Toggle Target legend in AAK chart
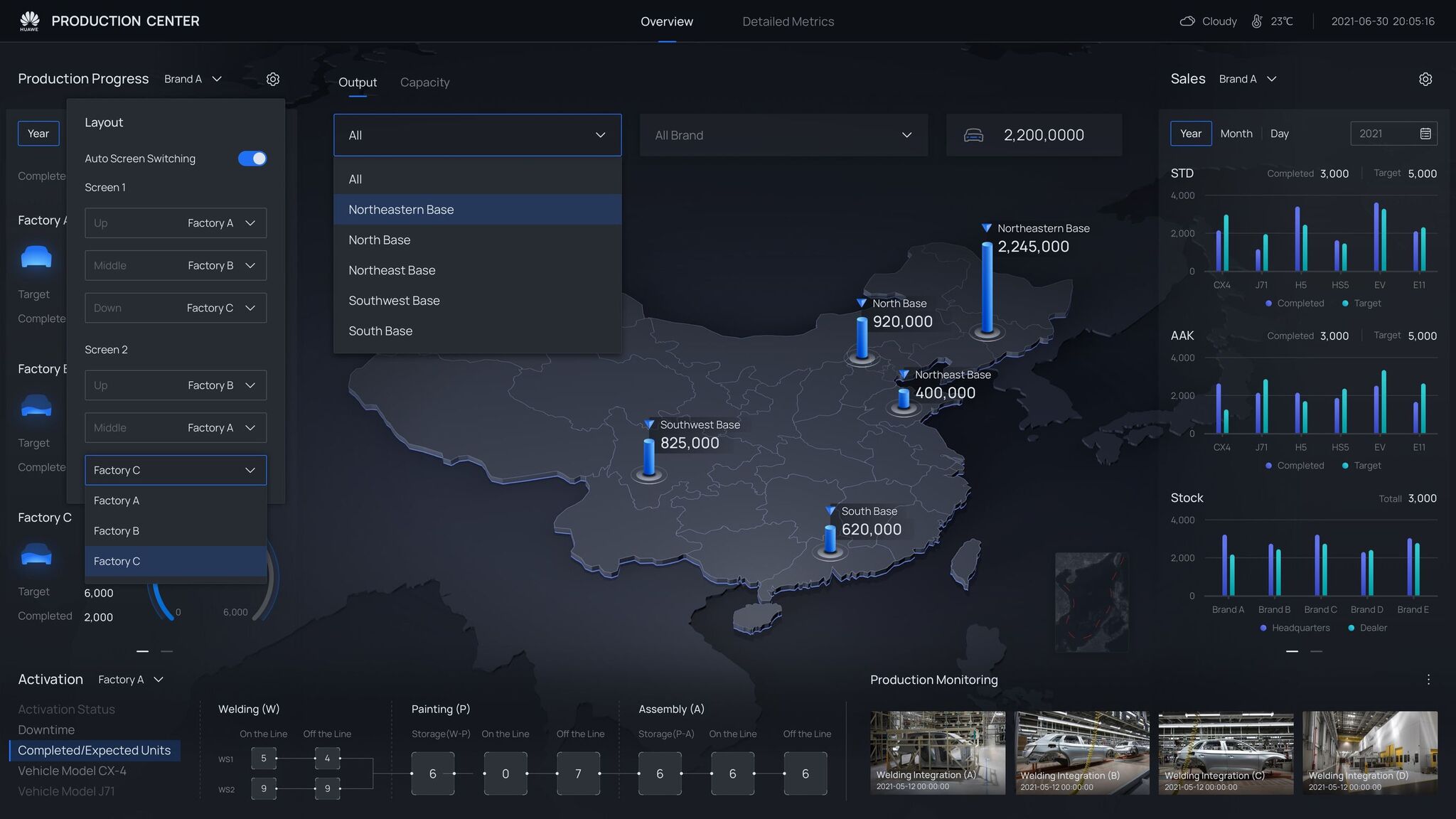Viewport: 1456px width, 819px height. coord(1361,466)
